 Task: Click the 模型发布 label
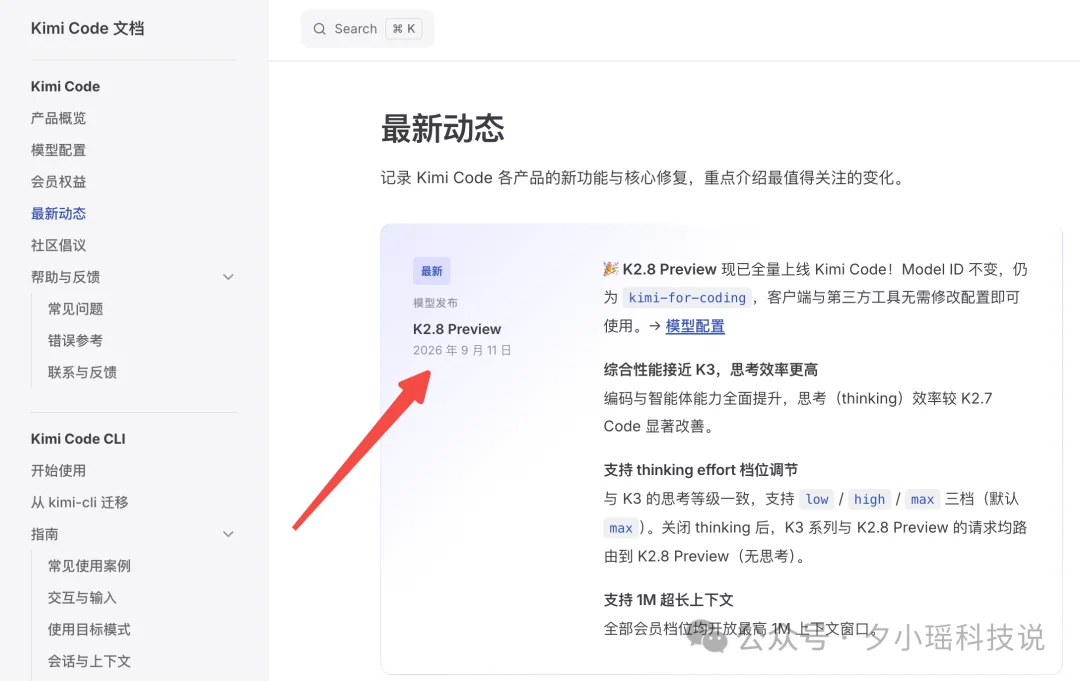tap(435, 302)
